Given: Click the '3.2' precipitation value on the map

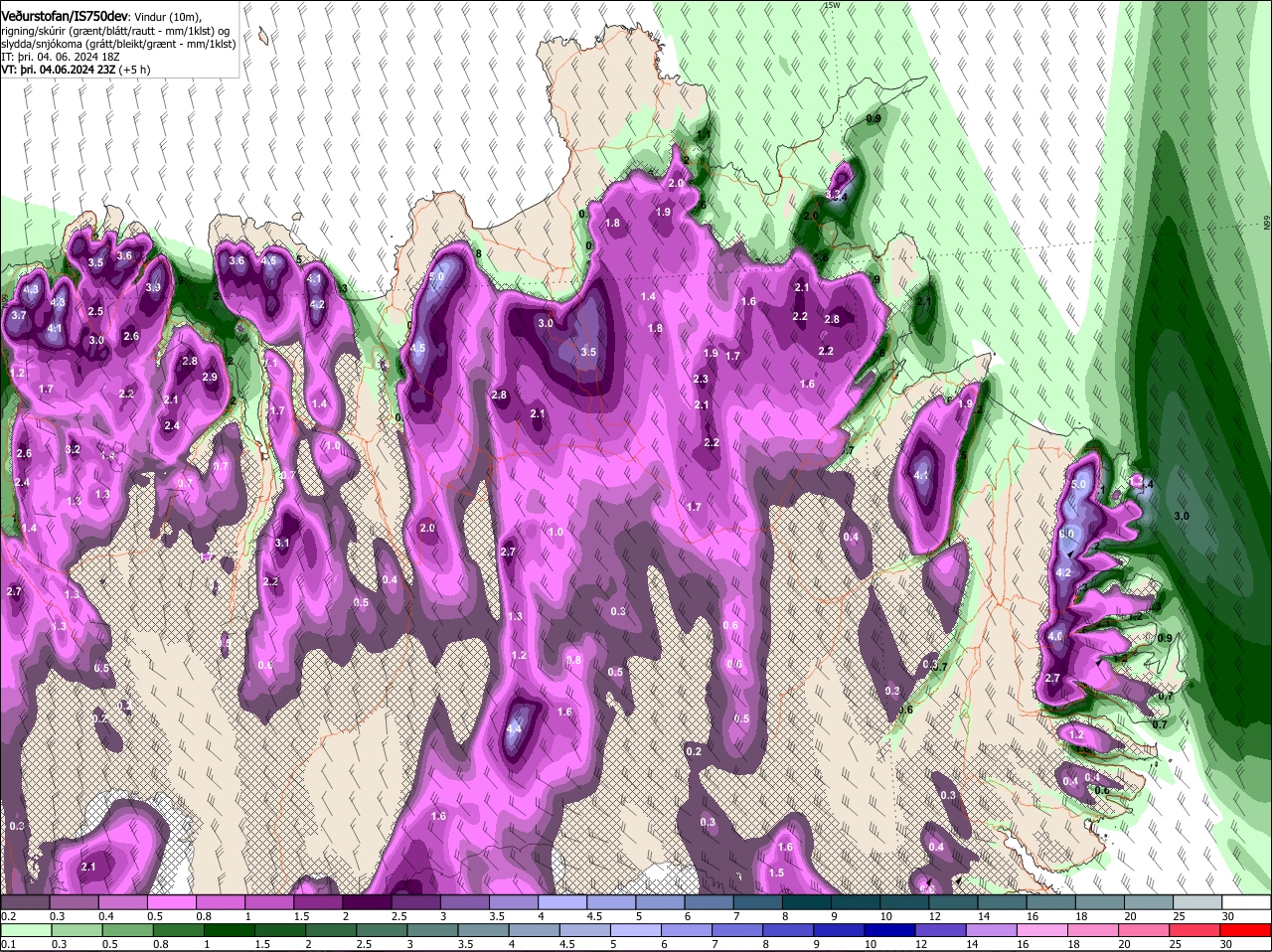Looking at the screenshot, I should point(73,449).
